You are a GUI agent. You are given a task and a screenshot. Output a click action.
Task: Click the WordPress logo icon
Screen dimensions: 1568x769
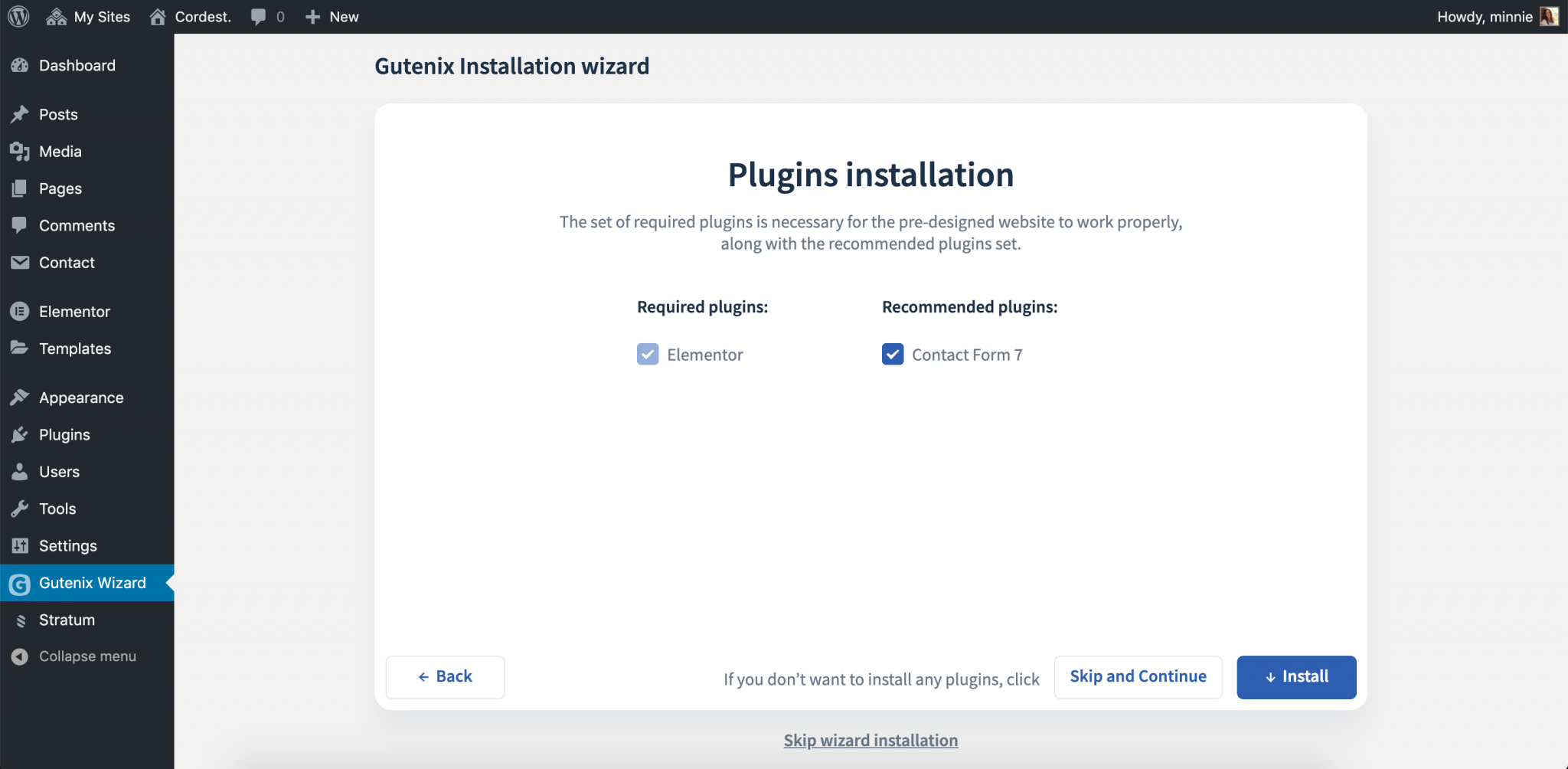click(x=18, y=16)
